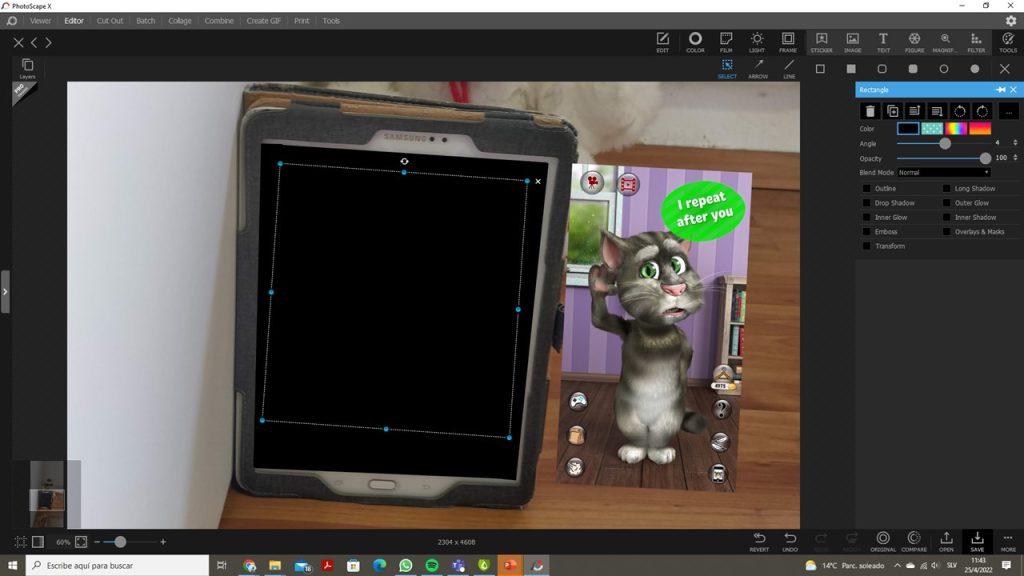The image size is (1024, 576).
Task: Click the Save button
Action: click(977, 541)
